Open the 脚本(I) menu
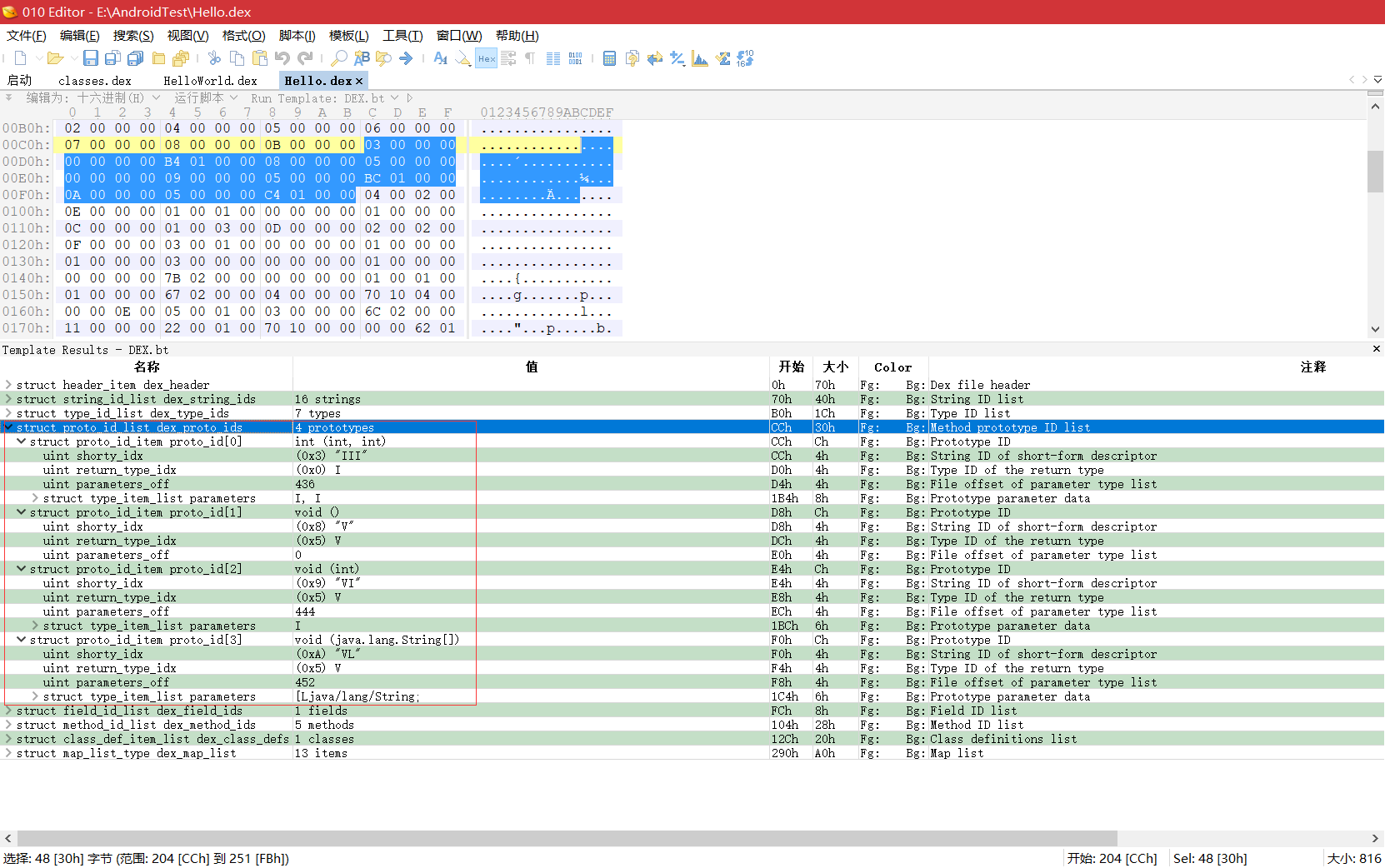Image resolution: width=1385 pixels, height=868 pixels. pos(297,35)
